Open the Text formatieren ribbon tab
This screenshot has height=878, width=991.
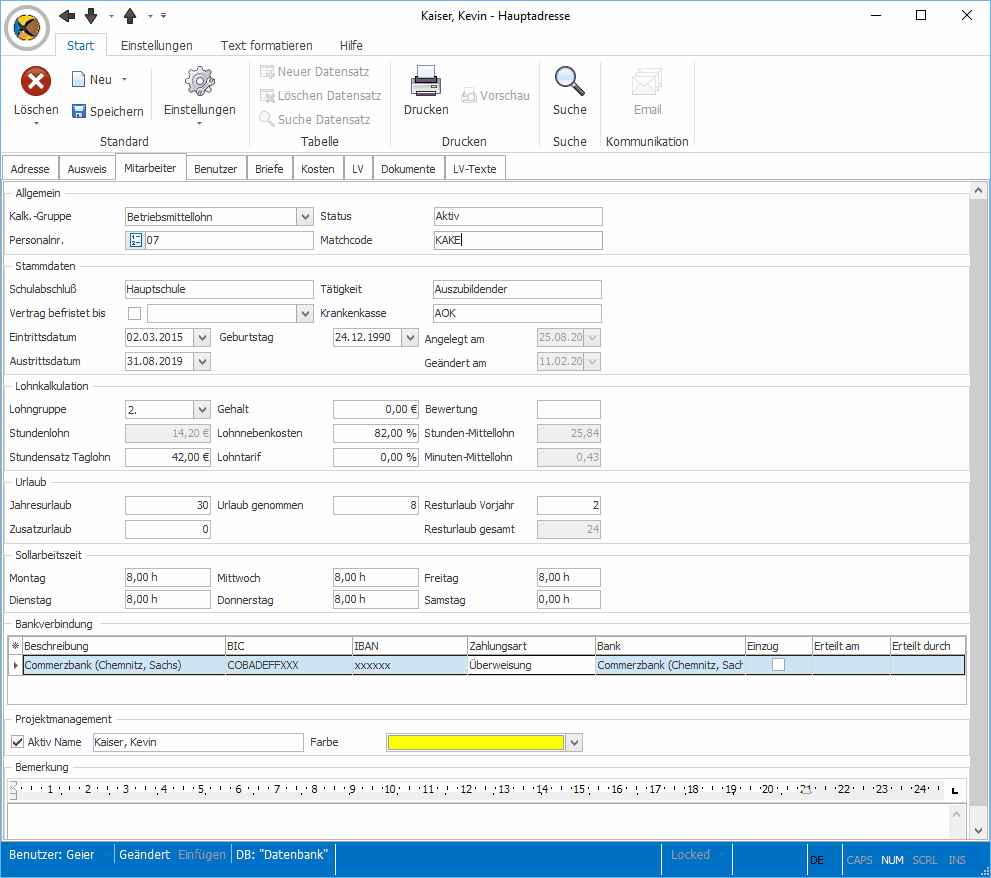(x=266, y=46)
